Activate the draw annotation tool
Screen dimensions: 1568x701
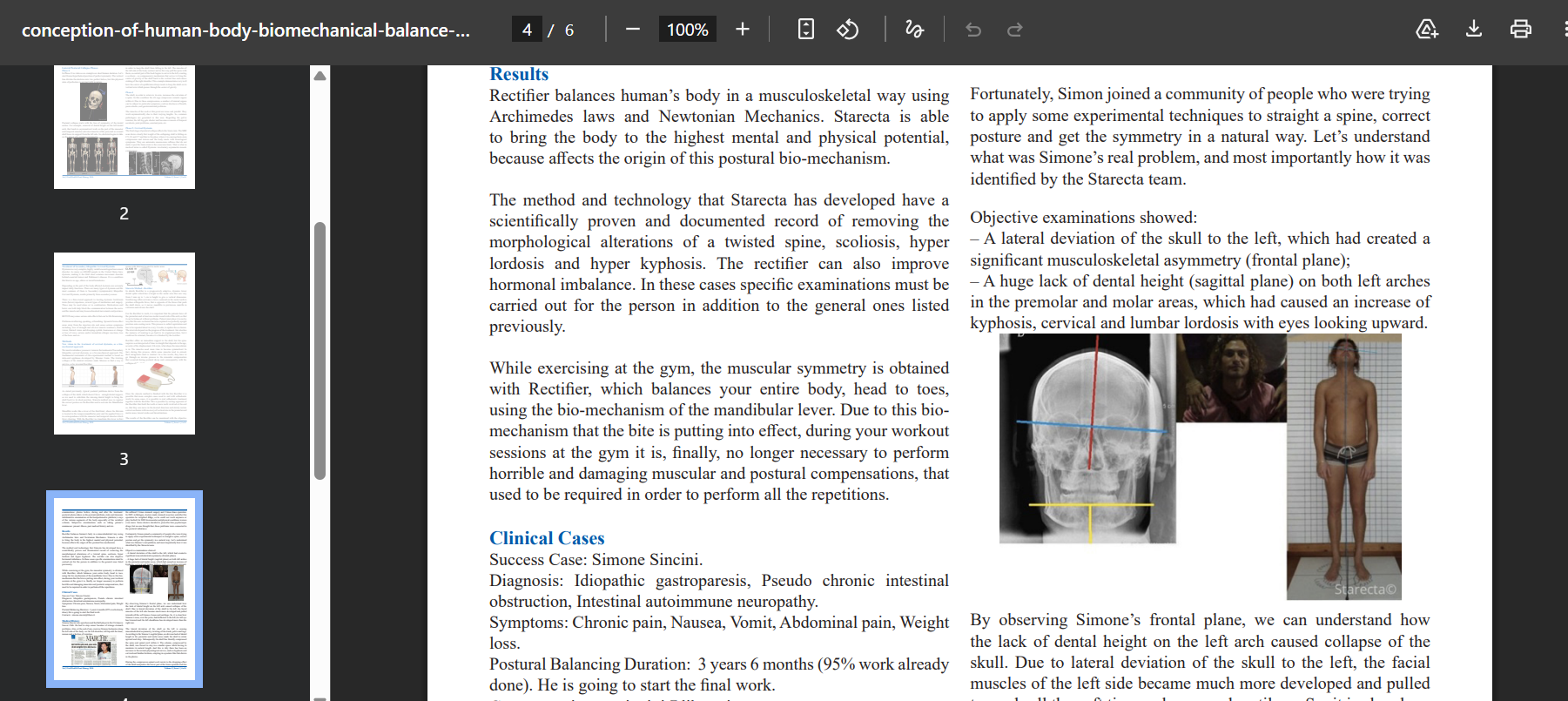913,30
